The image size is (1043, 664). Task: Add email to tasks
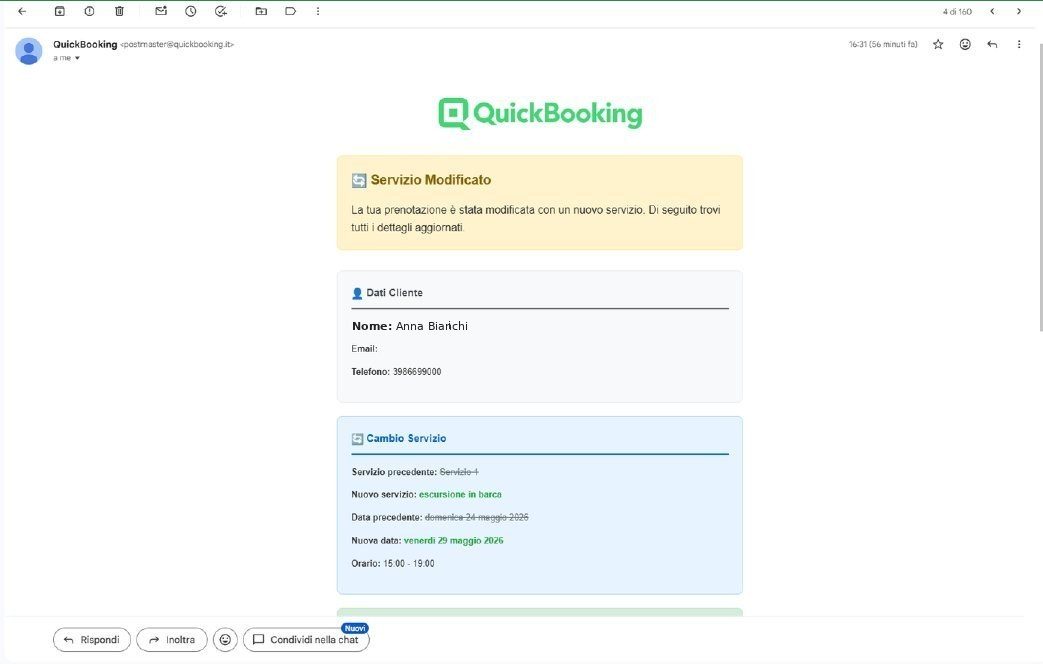[221, 11]
